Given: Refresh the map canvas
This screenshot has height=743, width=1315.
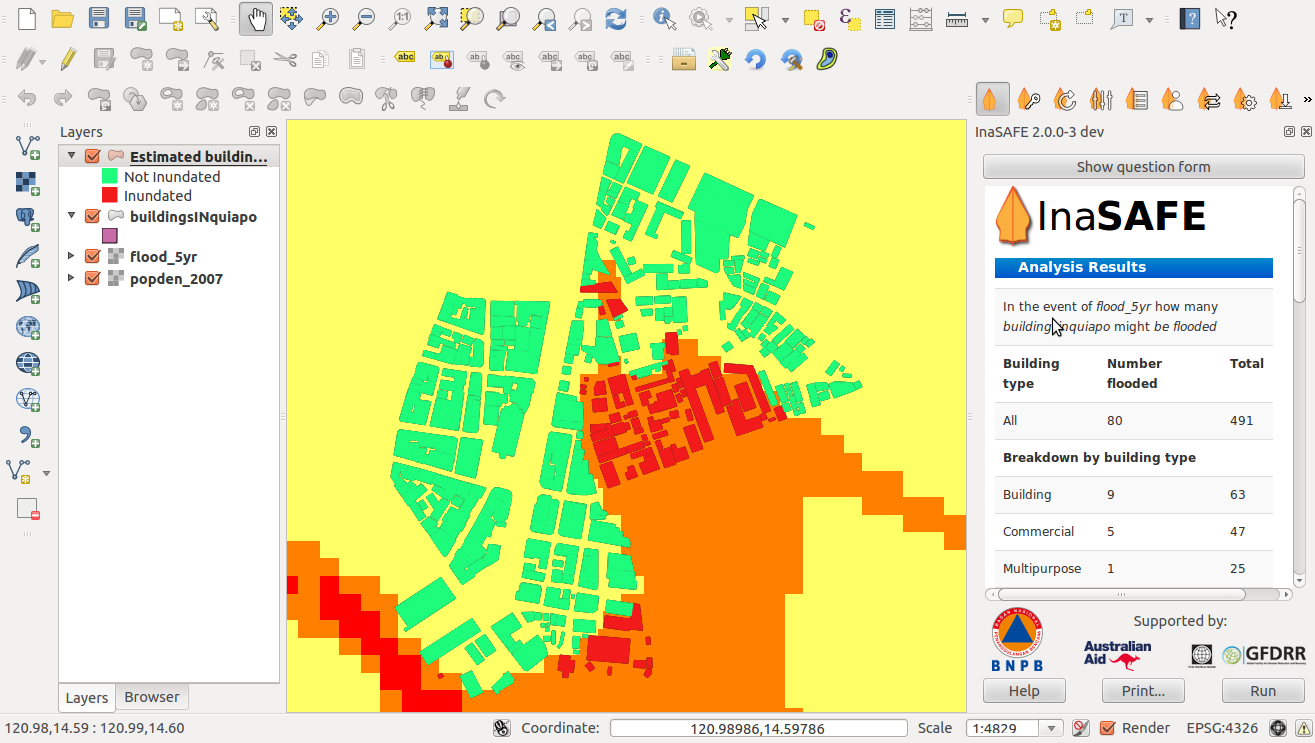Looking at the screenshot, I should (616, 18).
